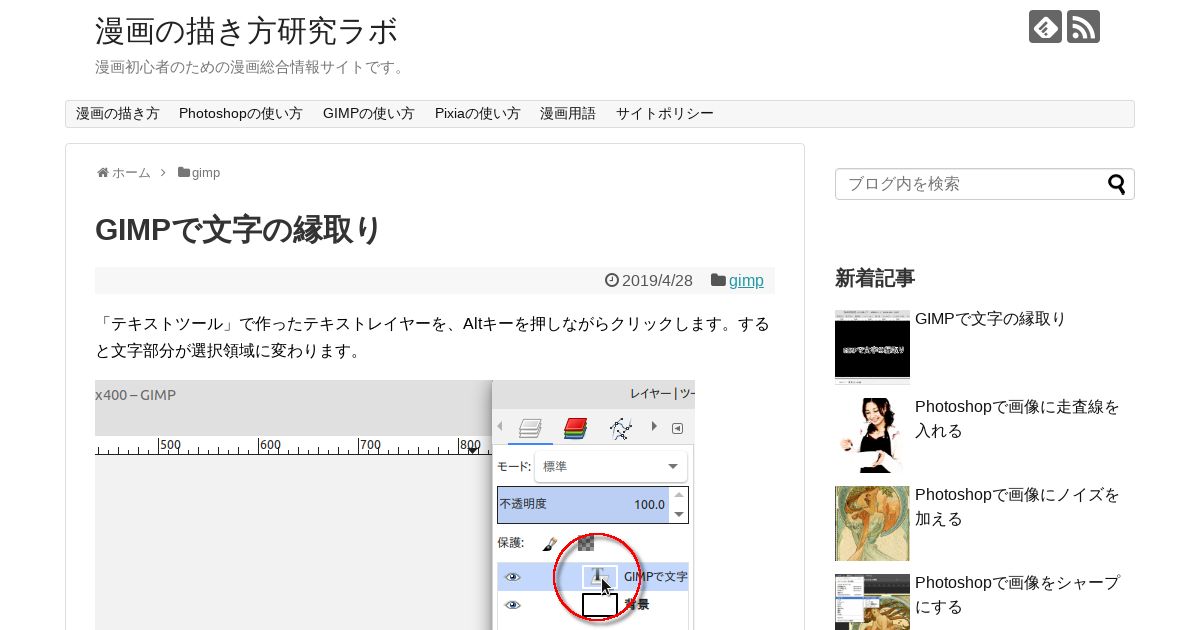Click the woman photo scanline post thumbnail

872,435
